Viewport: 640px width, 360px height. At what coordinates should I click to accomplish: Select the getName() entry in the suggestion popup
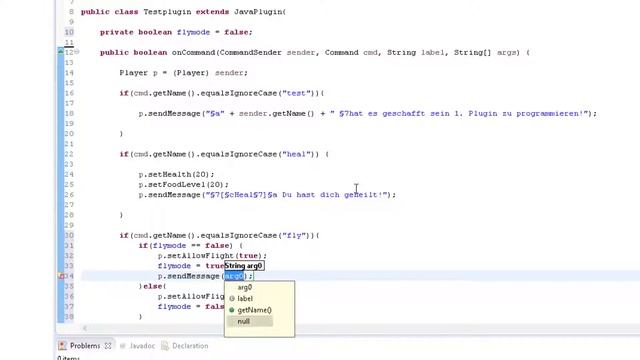click(x=254, y=310)
